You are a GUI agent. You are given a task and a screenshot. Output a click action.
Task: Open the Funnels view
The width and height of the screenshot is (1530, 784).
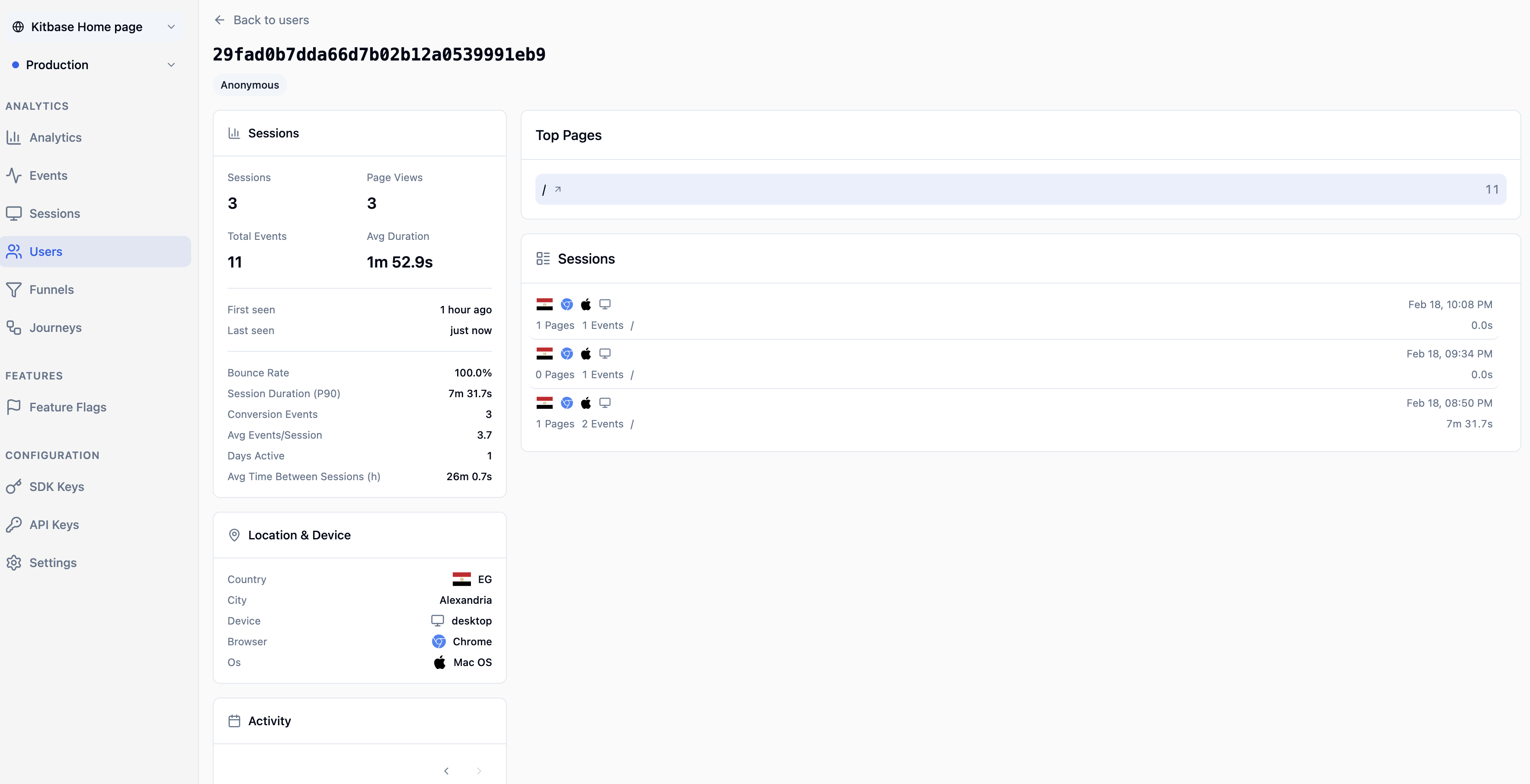tap(52, 290)
